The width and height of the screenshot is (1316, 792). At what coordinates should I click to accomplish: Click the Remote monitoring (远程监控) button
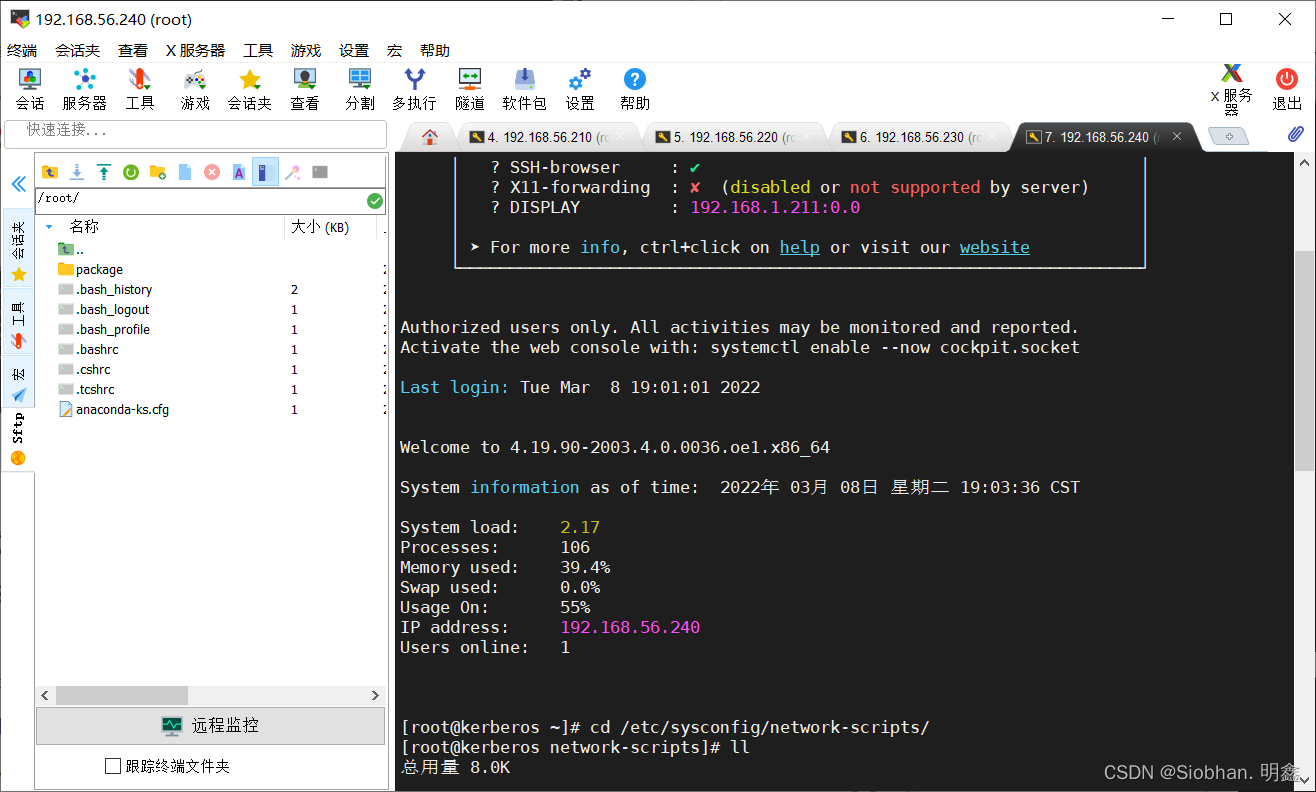210,726
